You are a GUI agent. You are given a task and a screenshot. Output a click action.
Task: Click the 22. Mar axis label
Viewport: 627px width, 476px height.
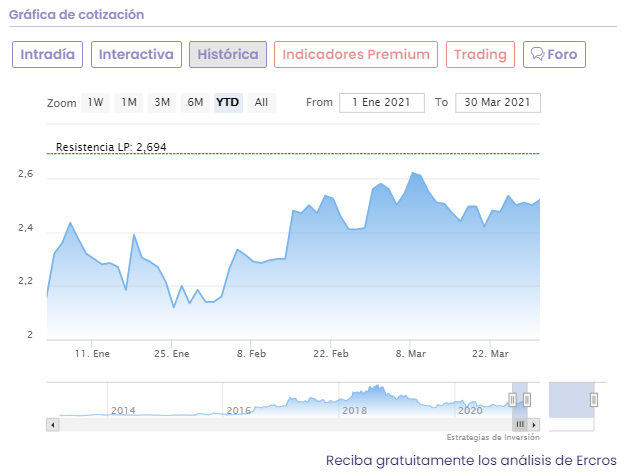pos(490,354)
